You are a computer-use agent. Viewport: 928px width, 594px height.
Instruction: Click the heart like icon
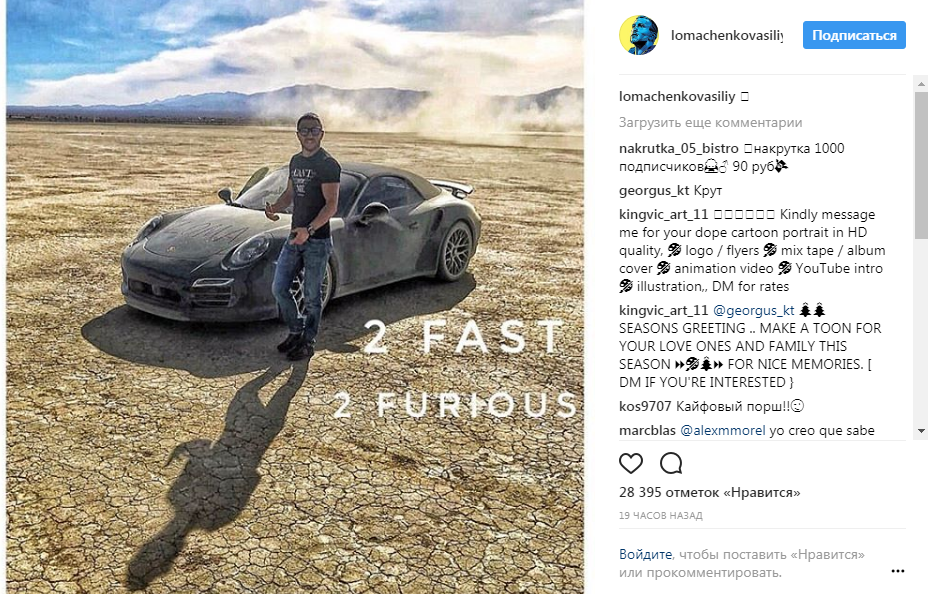click(631, 463)
